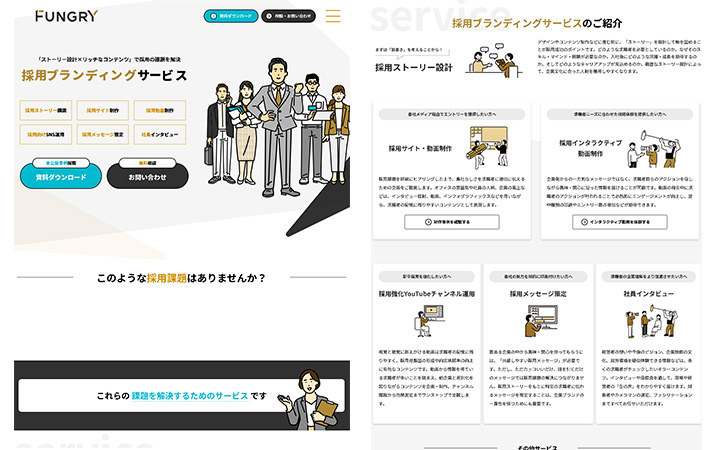Select the 採用ストーリー tag
720x450 pixels.
[45, 110]
